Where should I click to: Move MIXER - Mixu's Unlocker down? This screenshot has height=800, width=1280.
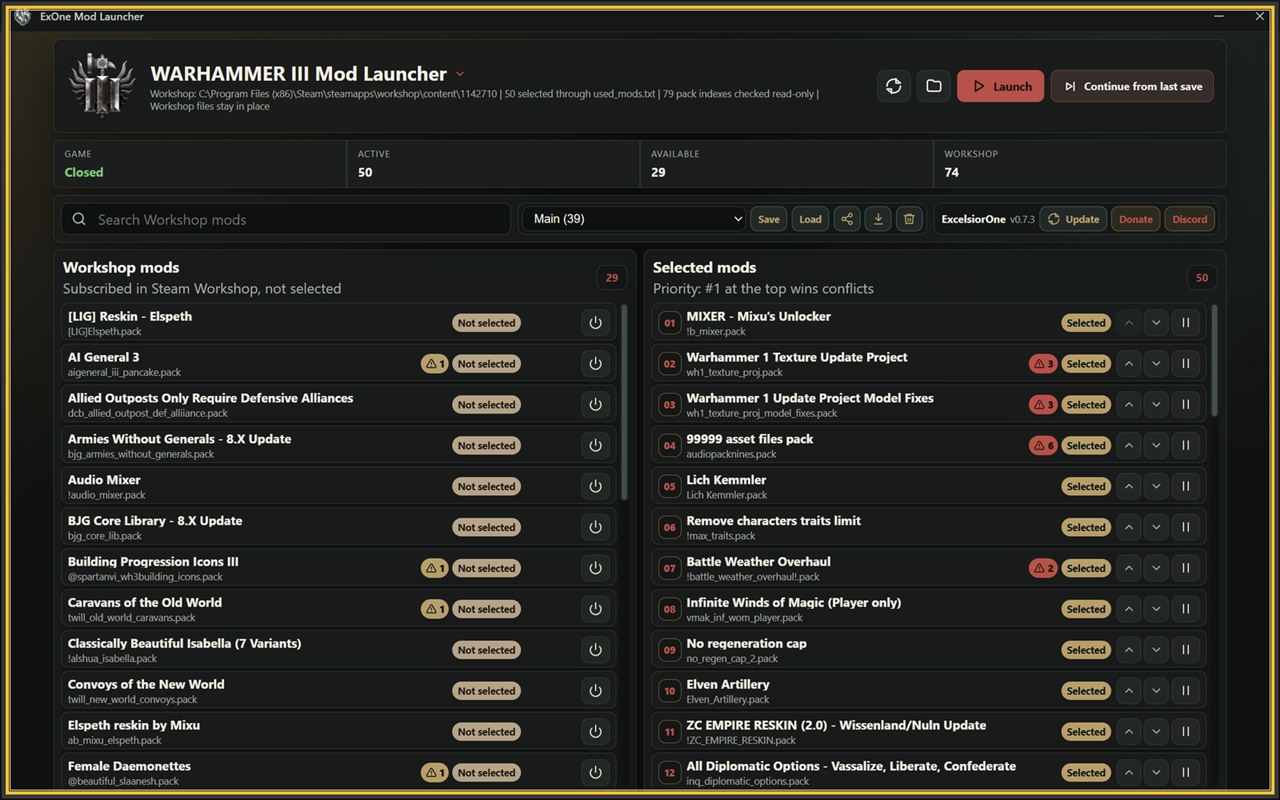pos(1157,323)
